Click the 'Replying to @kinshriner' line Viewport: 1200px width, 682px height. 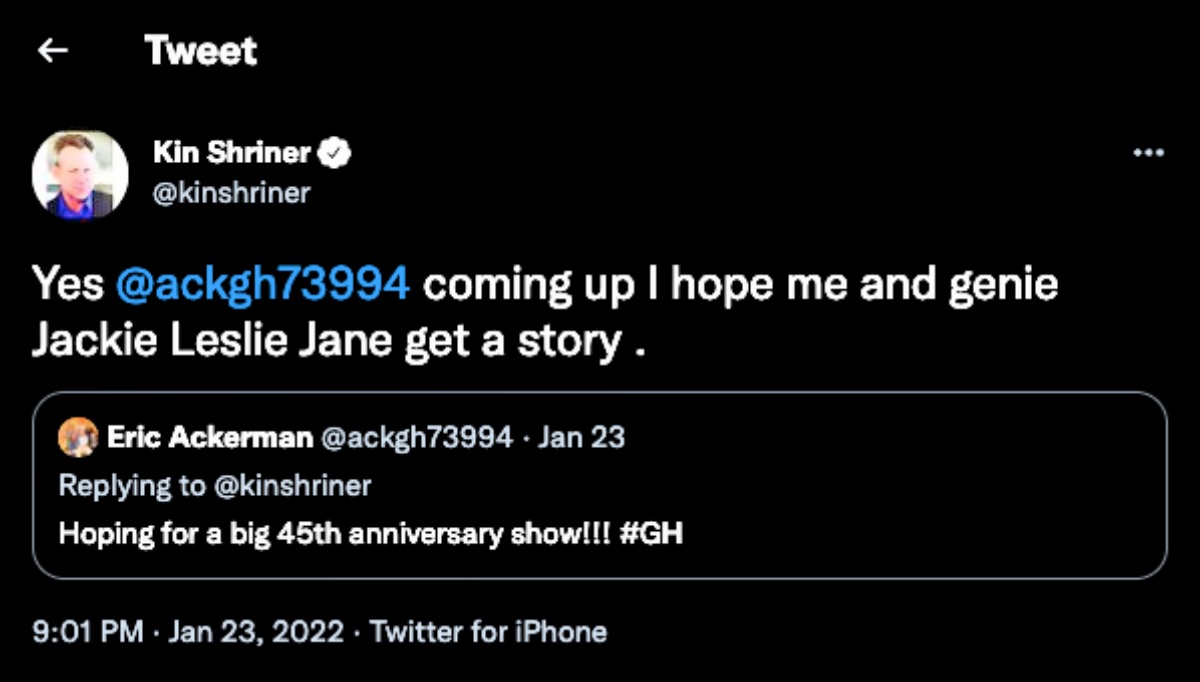215,486
